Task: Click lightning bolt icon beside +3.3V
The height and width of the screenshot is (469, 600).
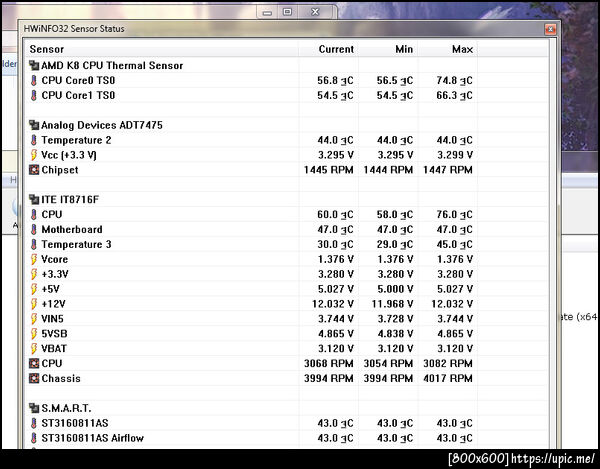Action: pos(34,274)
